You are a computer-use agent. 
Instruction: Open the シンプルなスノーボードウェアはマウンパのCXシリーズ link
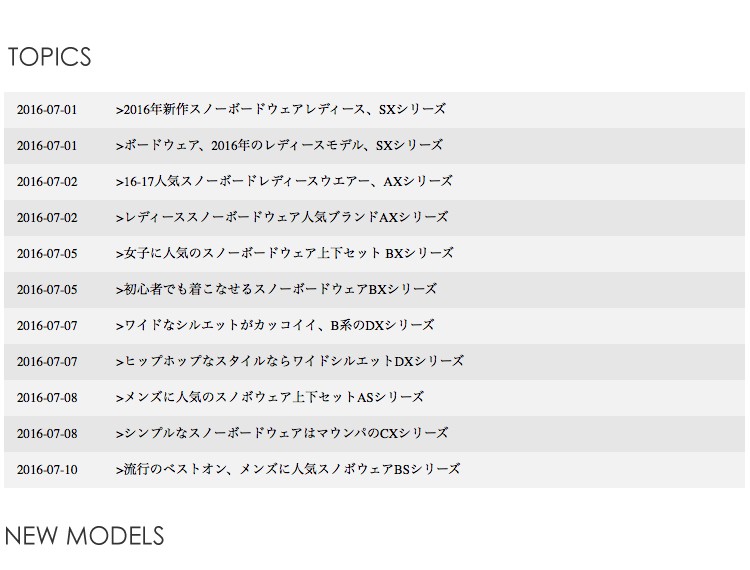tap(282, 433)
